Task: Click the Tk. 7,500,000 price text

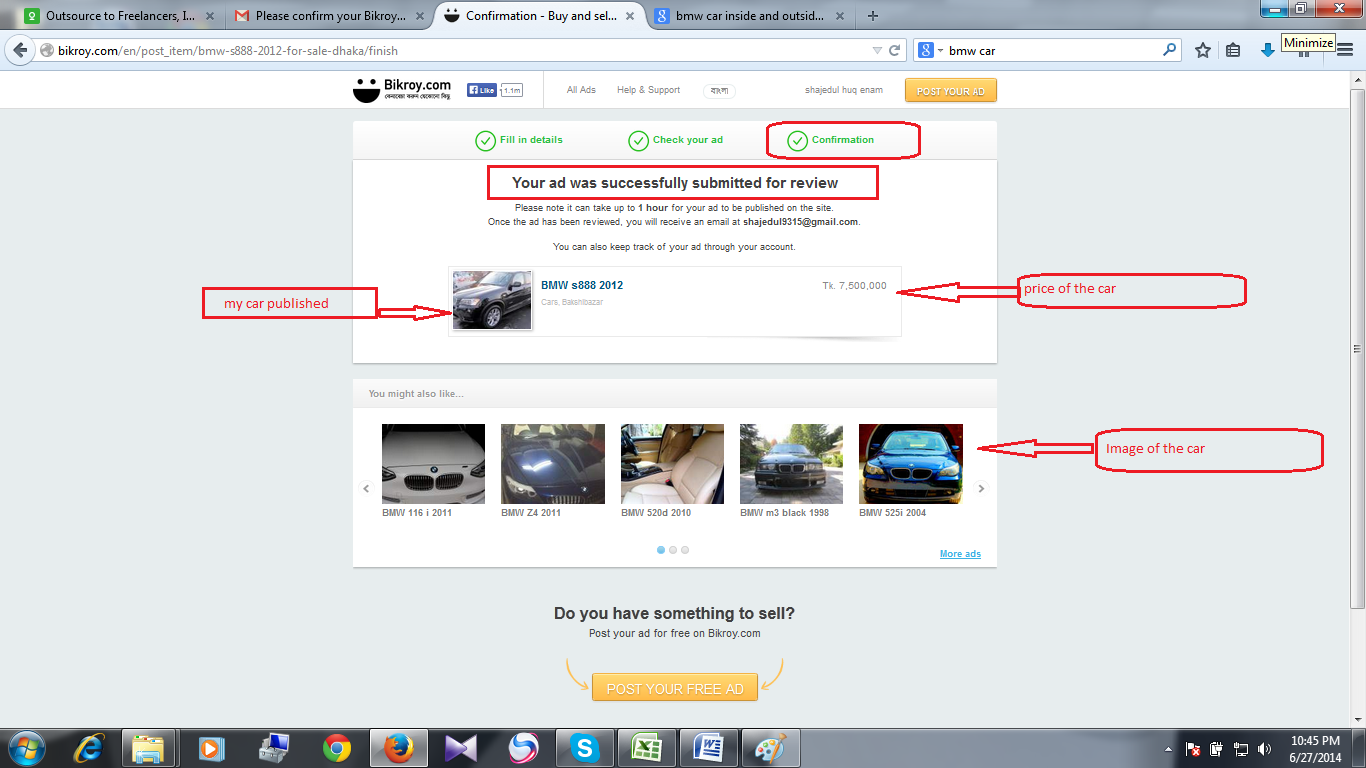Action: [854, 285]
